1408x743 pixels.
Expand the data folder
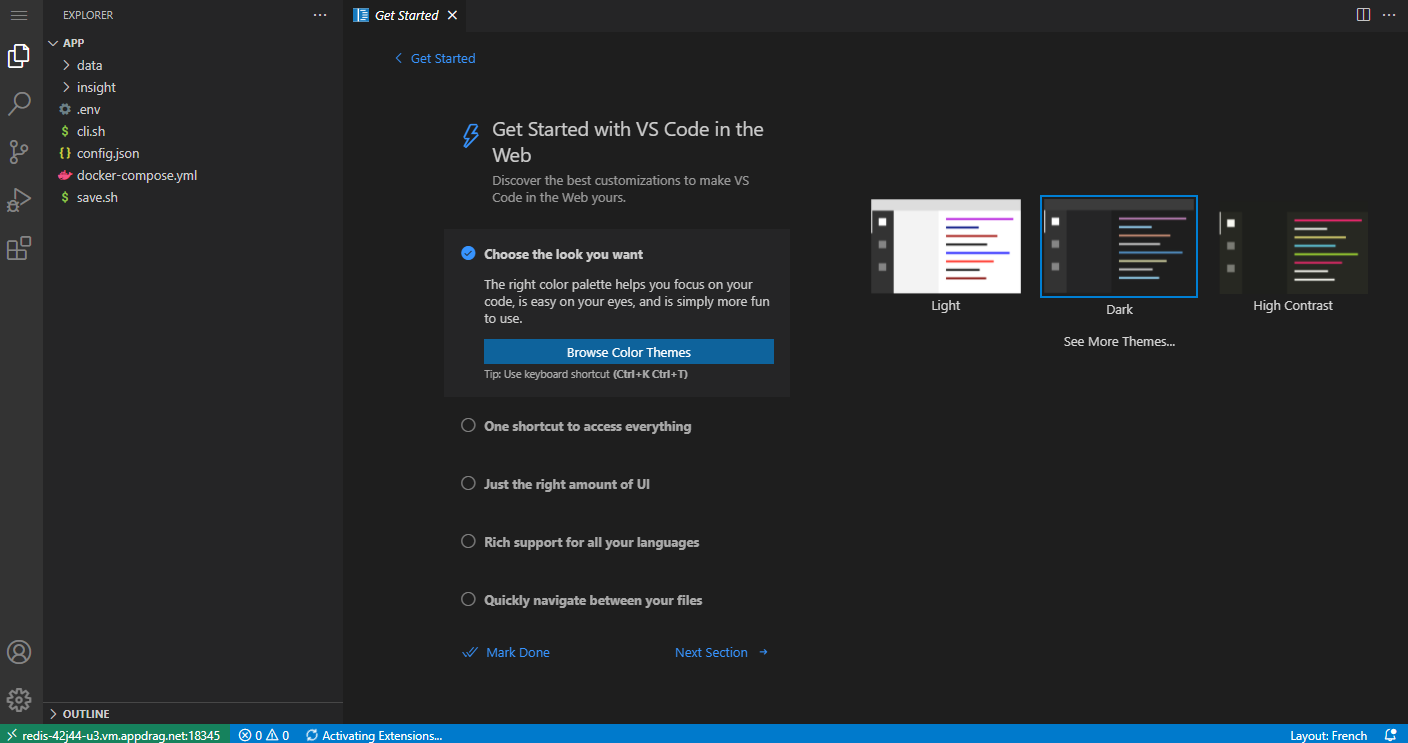click(x=89, y=65)
